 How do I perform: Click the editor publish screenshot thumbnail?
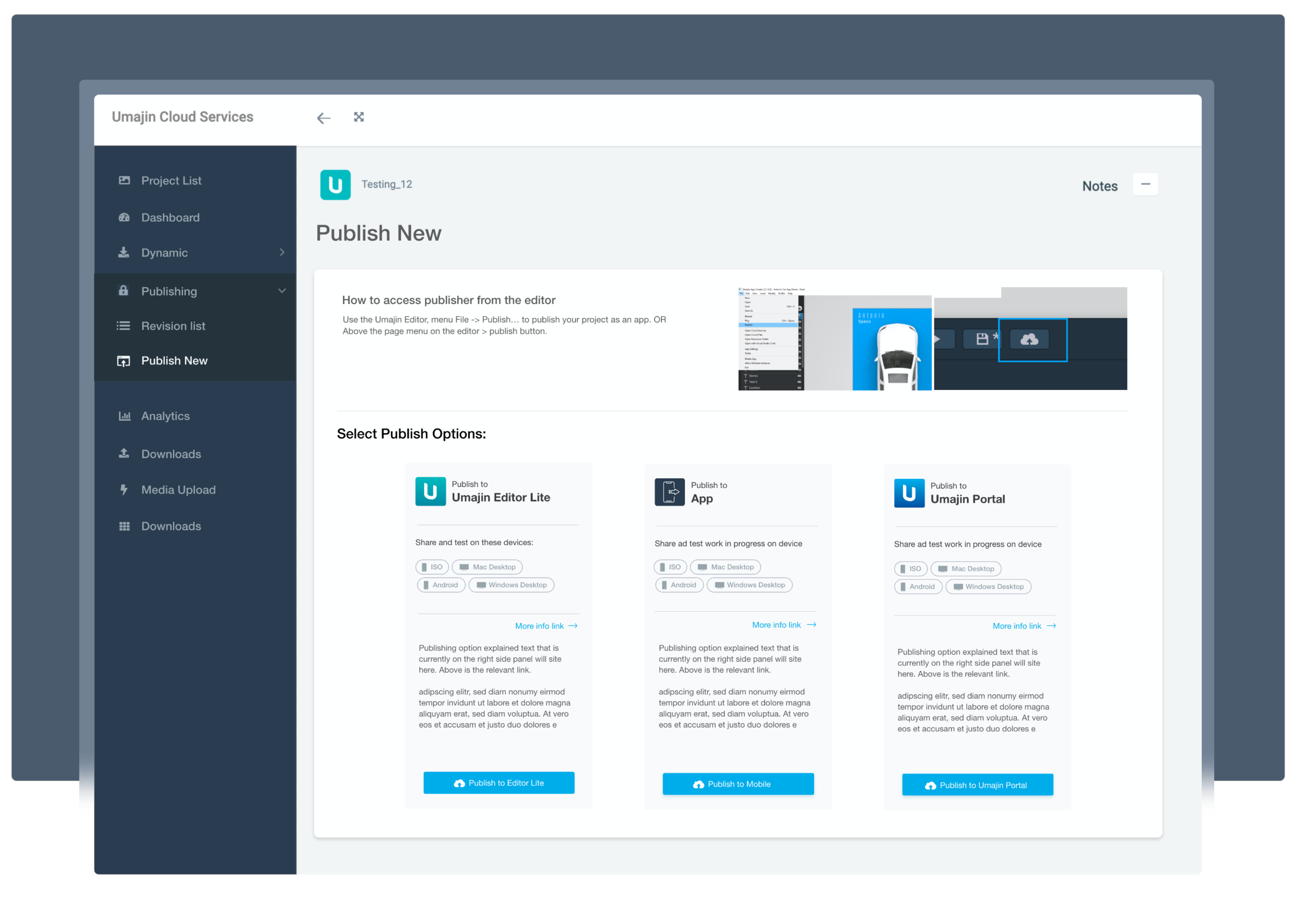click(932, 338)
